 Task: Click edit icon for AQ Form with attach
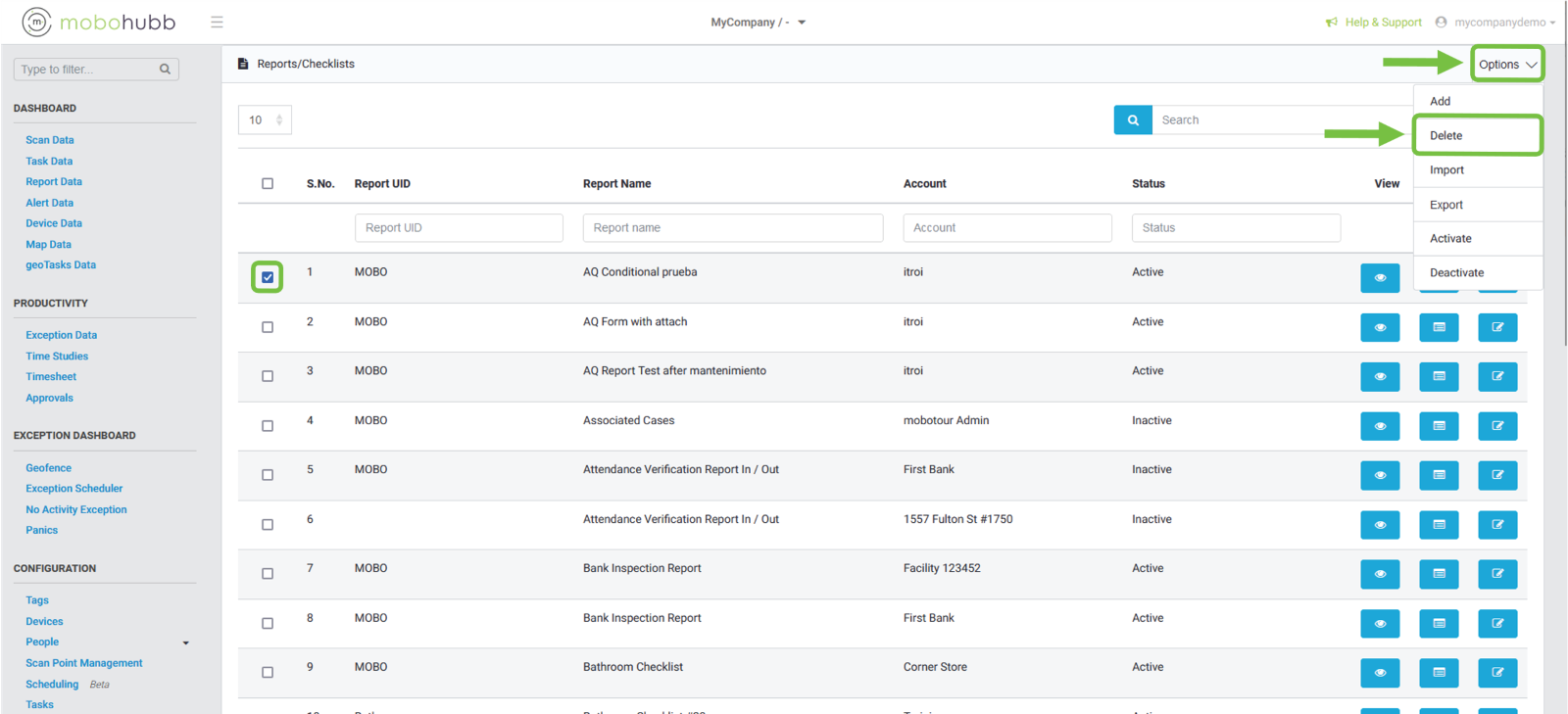pyautogui.click(x=1496, y=327)
